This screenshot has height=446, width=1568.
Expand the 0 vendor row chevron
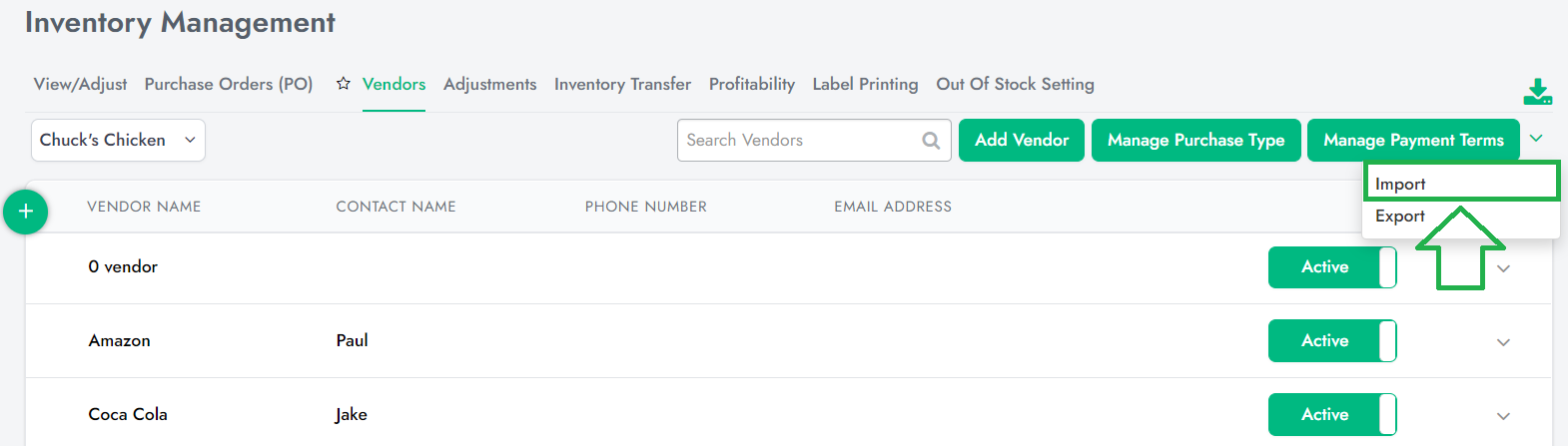pos(1503,268)
